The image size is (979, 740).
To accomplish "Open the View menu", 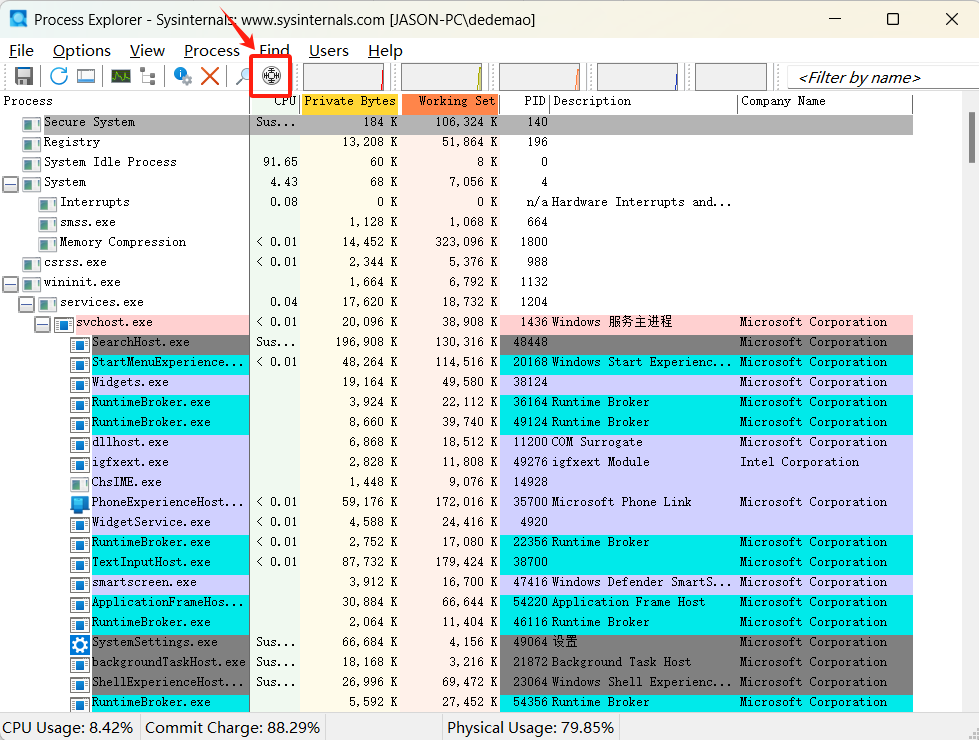I will pos(147,51).
